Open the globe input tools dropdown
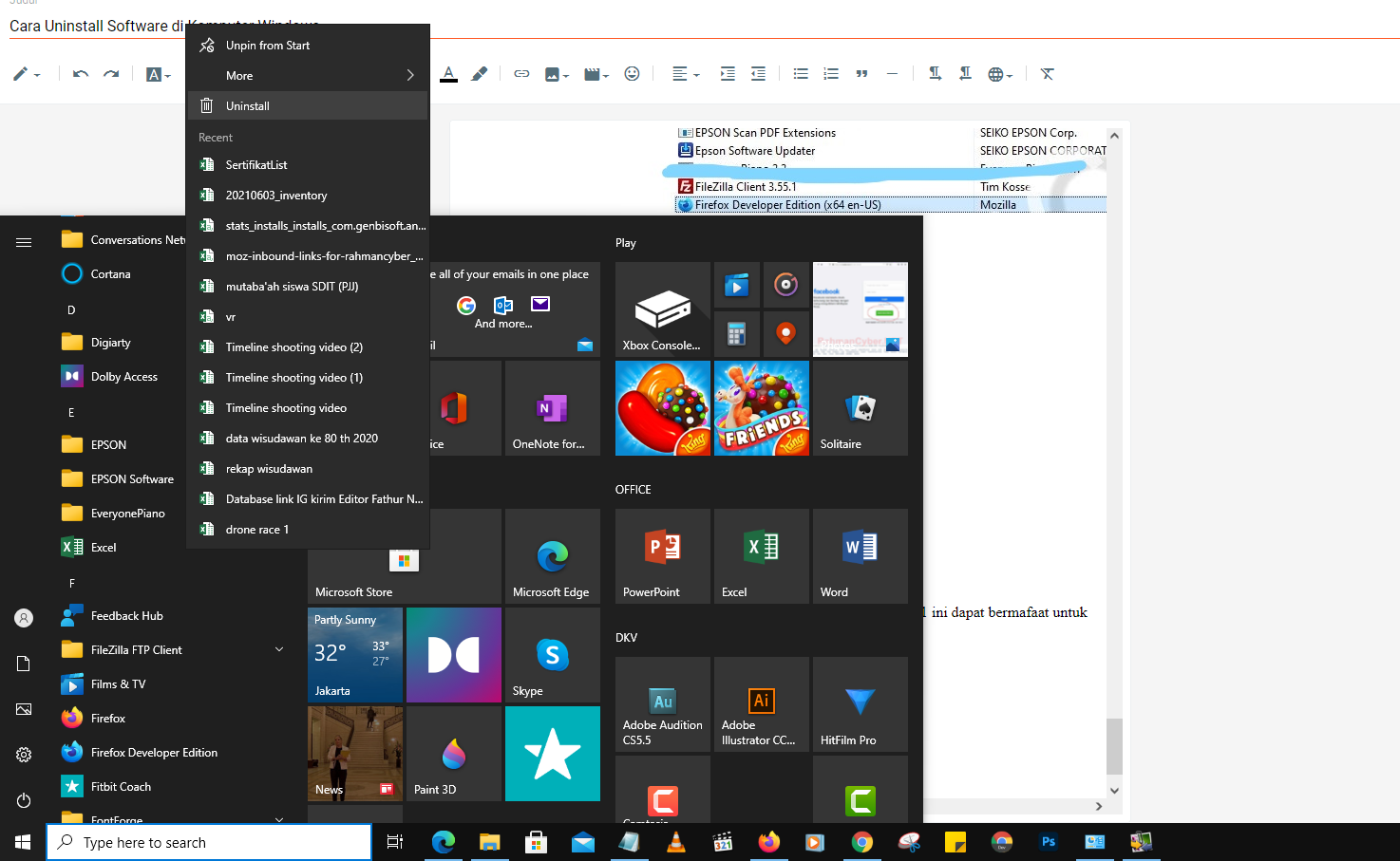Image resolution: width=1400 pixels, height=861 pixels. tap(1000, 74)
